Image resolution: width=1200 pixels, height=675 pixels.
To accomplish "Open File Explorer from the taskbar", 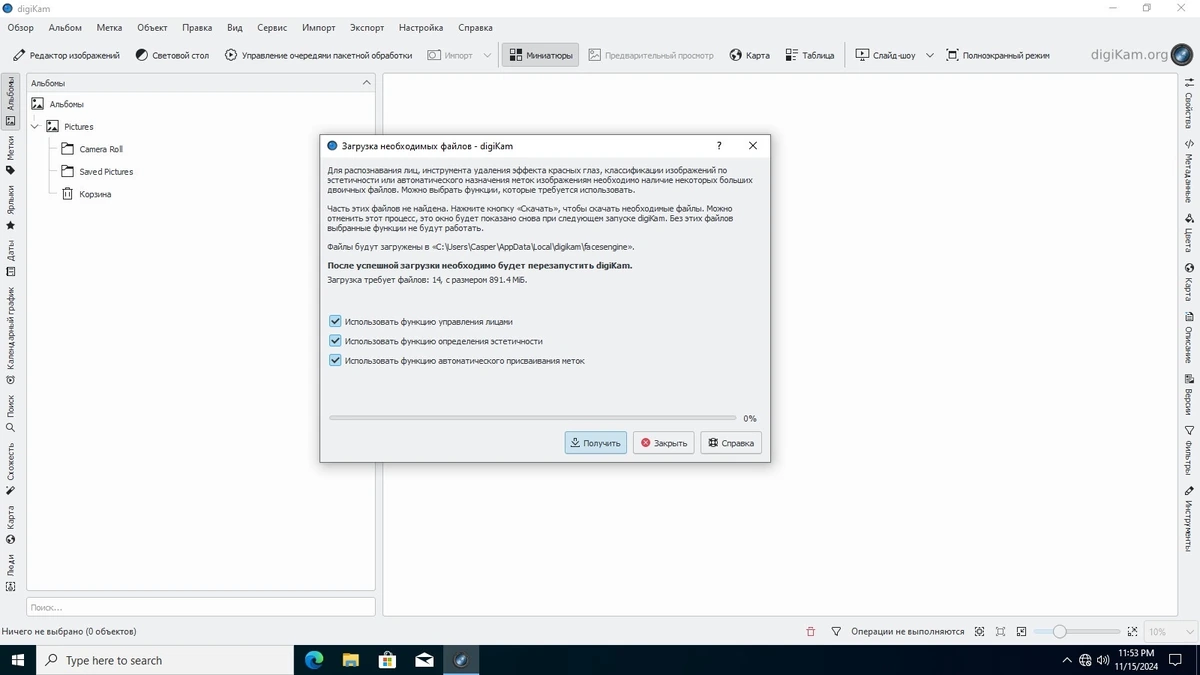I will point(351,660).
